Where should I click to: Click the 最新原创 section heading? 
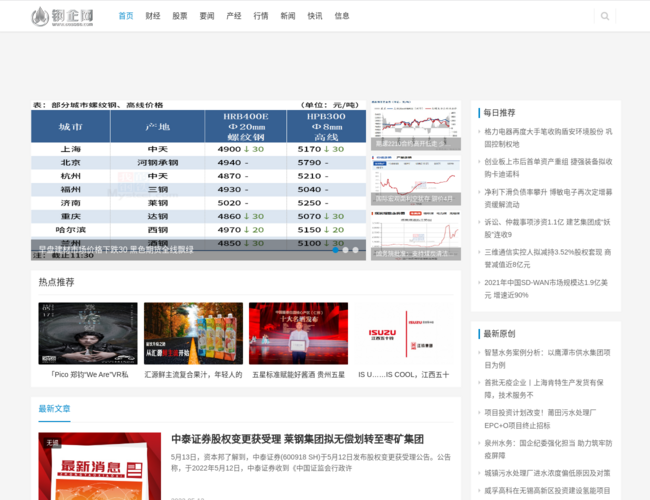coord(500,334)
